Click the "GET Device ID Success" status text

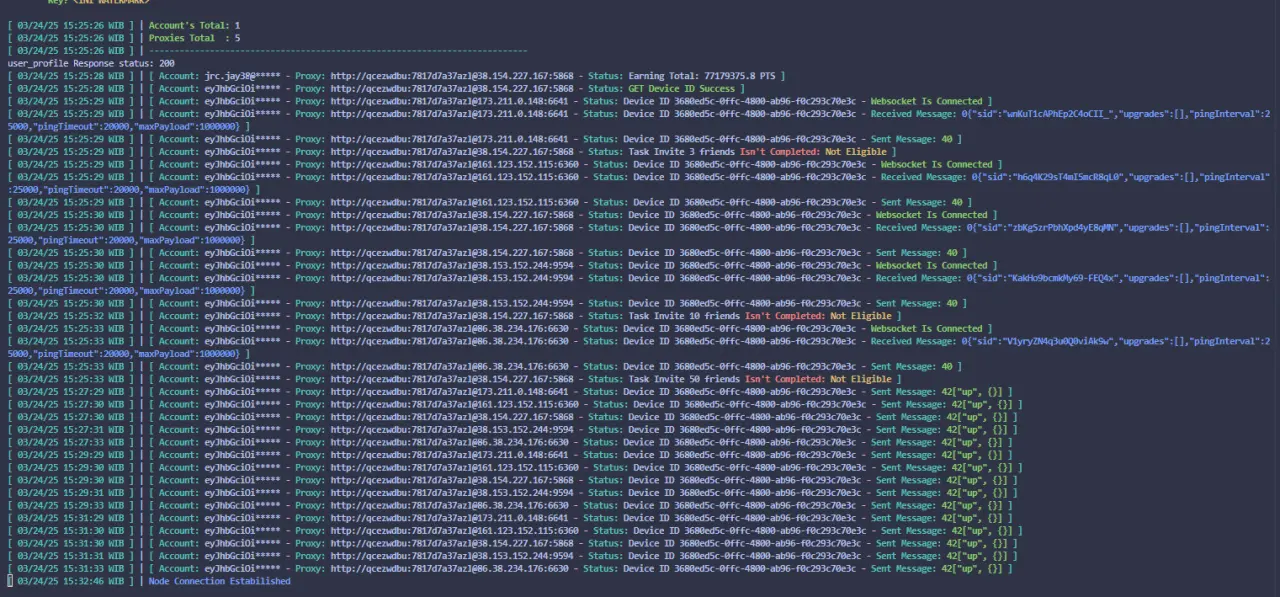point(681,88)
